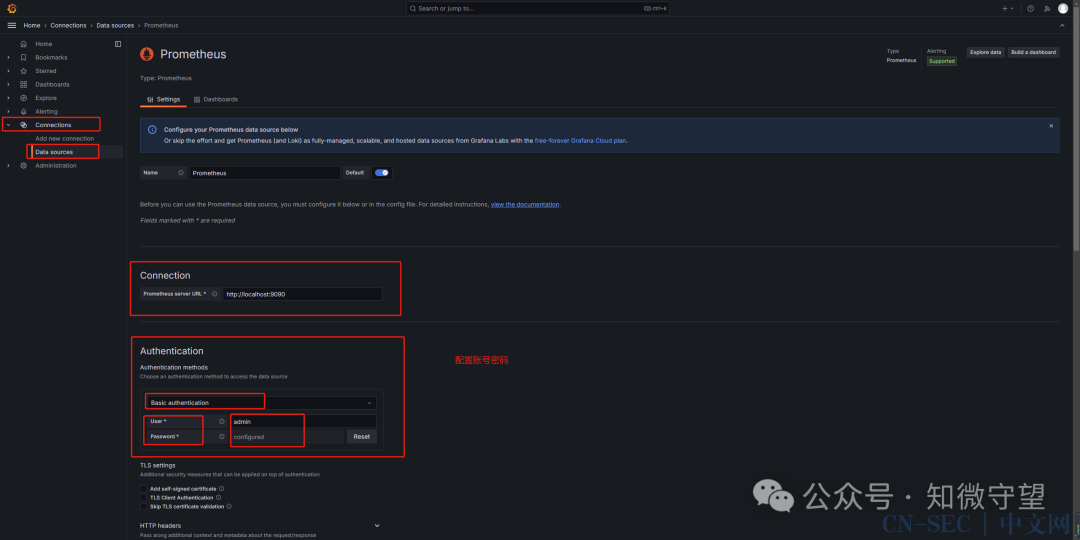Open the free-forever Grafana Cloud plan link

tap(581, 141)
